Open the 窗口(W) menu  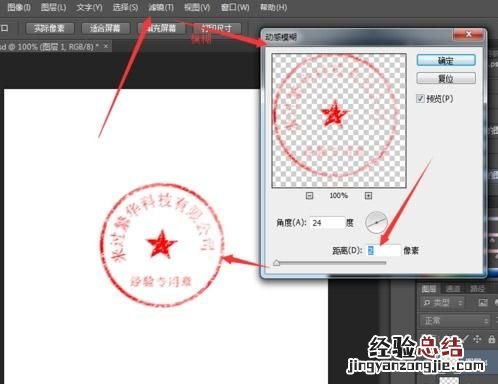[235, 7]
